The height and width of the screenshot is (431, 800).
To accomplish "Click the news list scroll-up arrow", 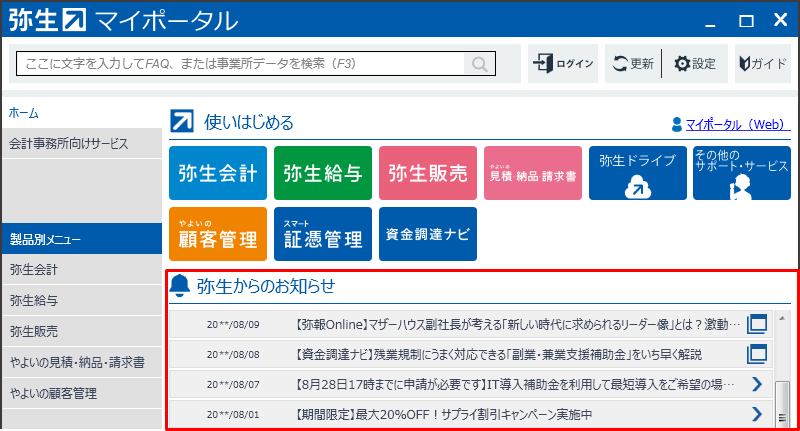I will click(x=782, y=318).
